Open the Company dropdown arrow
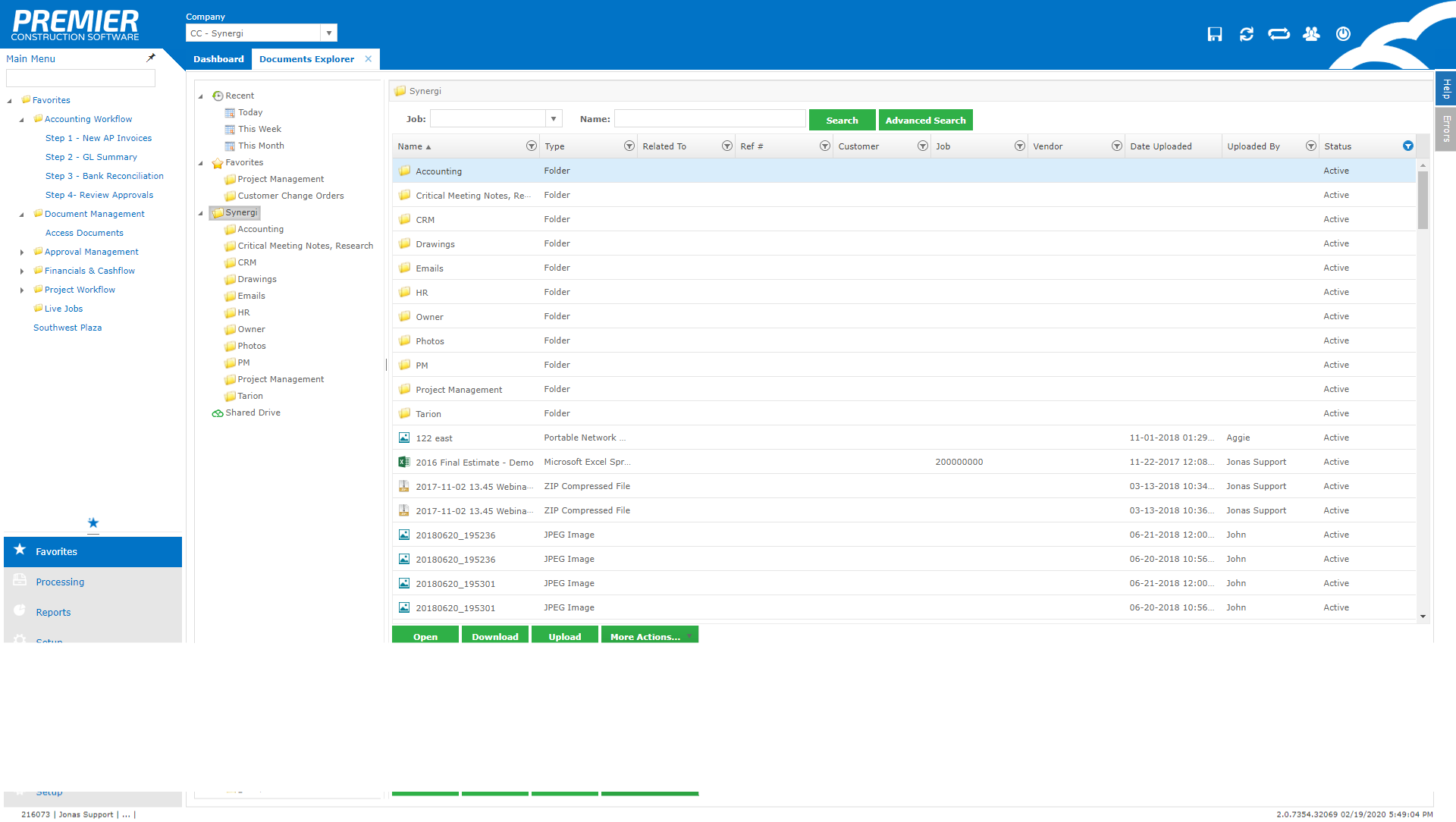Screen dimensions: 1456x822 click(329, 33)
